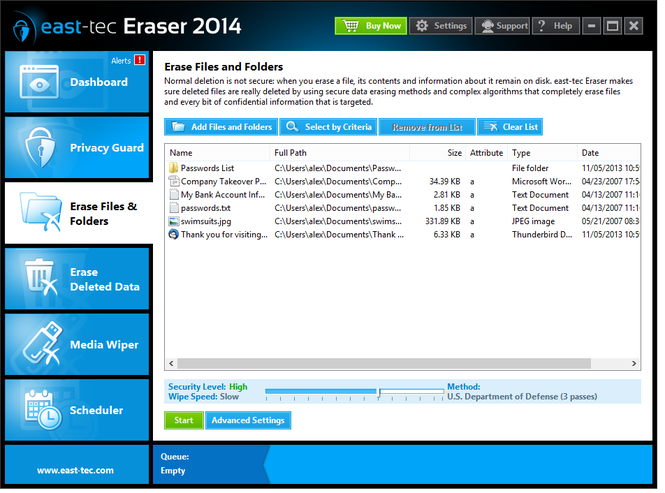This screenshot has width=665, height=493.
Task: Click the 'Microsoft Wor...' type cell
Action: (x=542, y=182)
